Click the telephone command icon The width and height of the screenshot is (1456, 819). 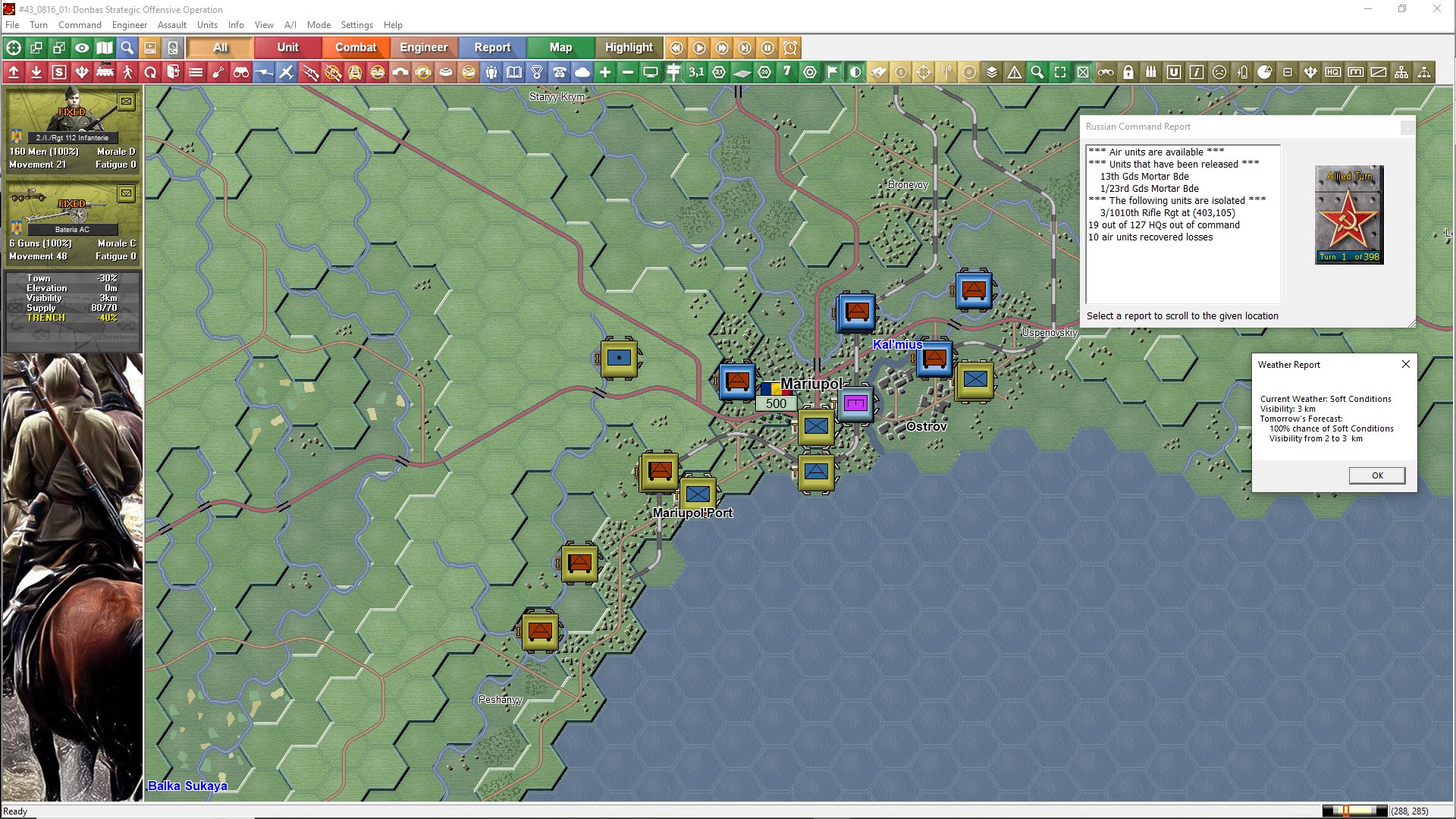[x=560, y=73]
